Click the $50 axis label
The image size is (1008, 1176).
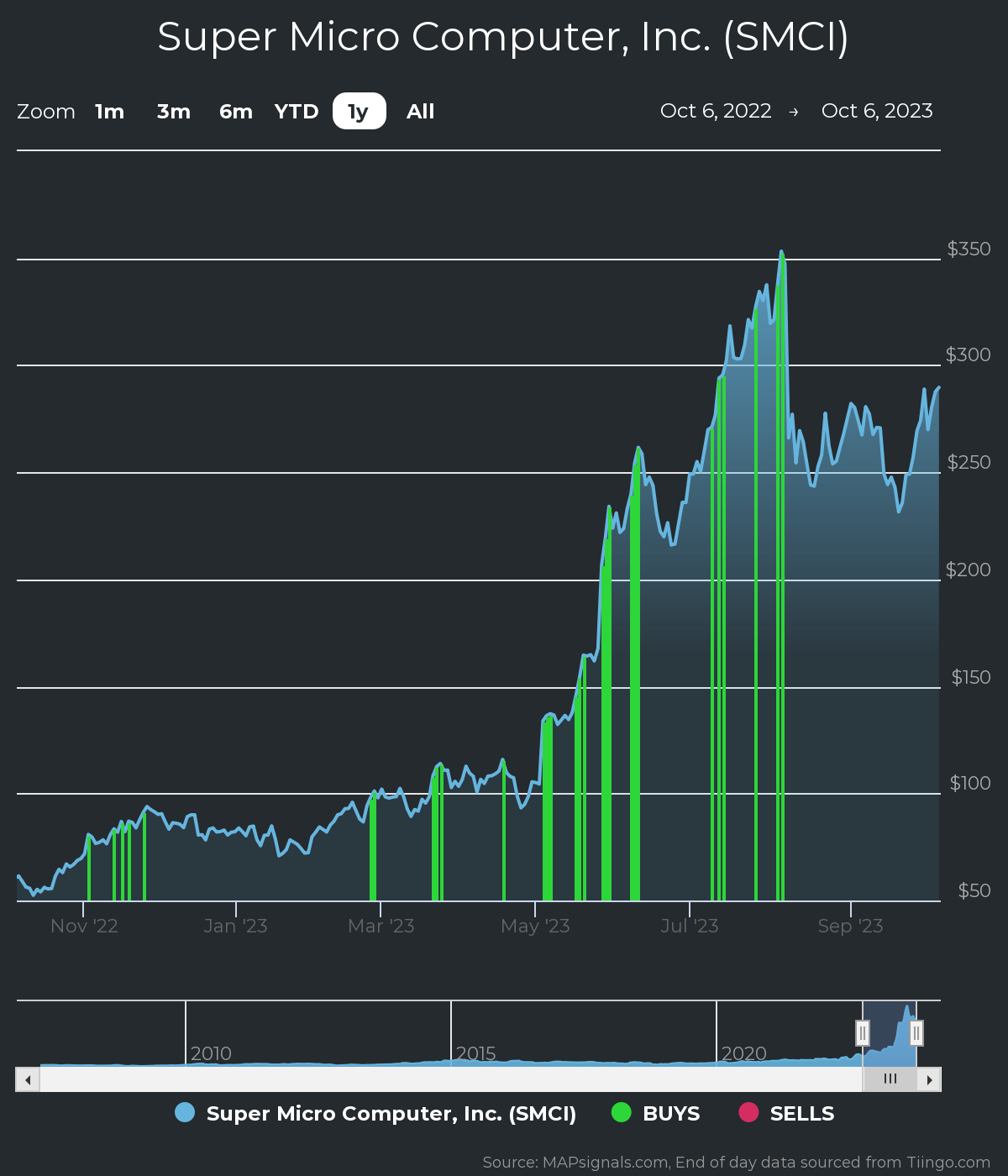point(974,890)
